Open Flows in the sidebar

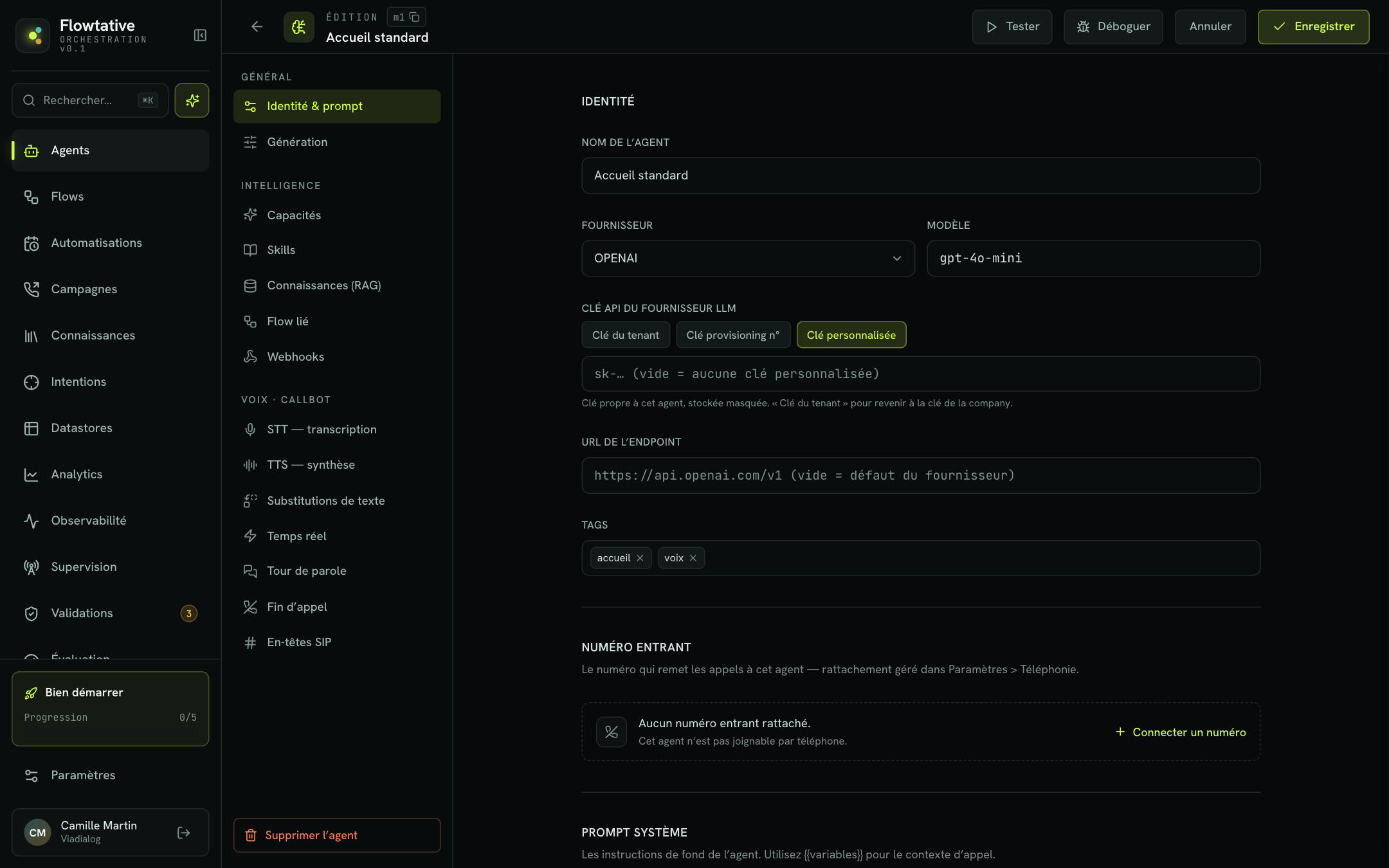point(111,197)
